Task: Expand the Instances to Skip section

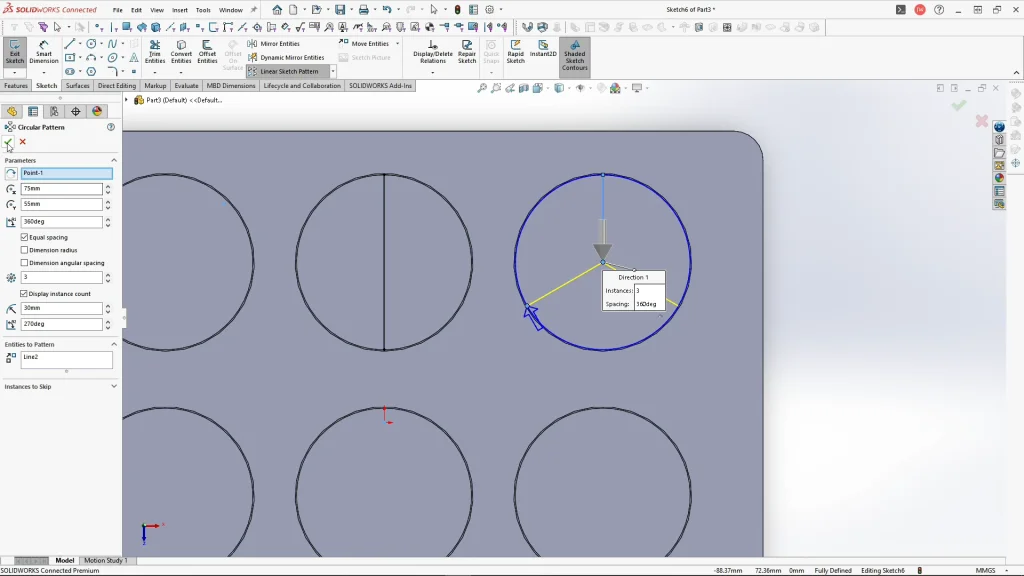Action: (x=114, y=386)
